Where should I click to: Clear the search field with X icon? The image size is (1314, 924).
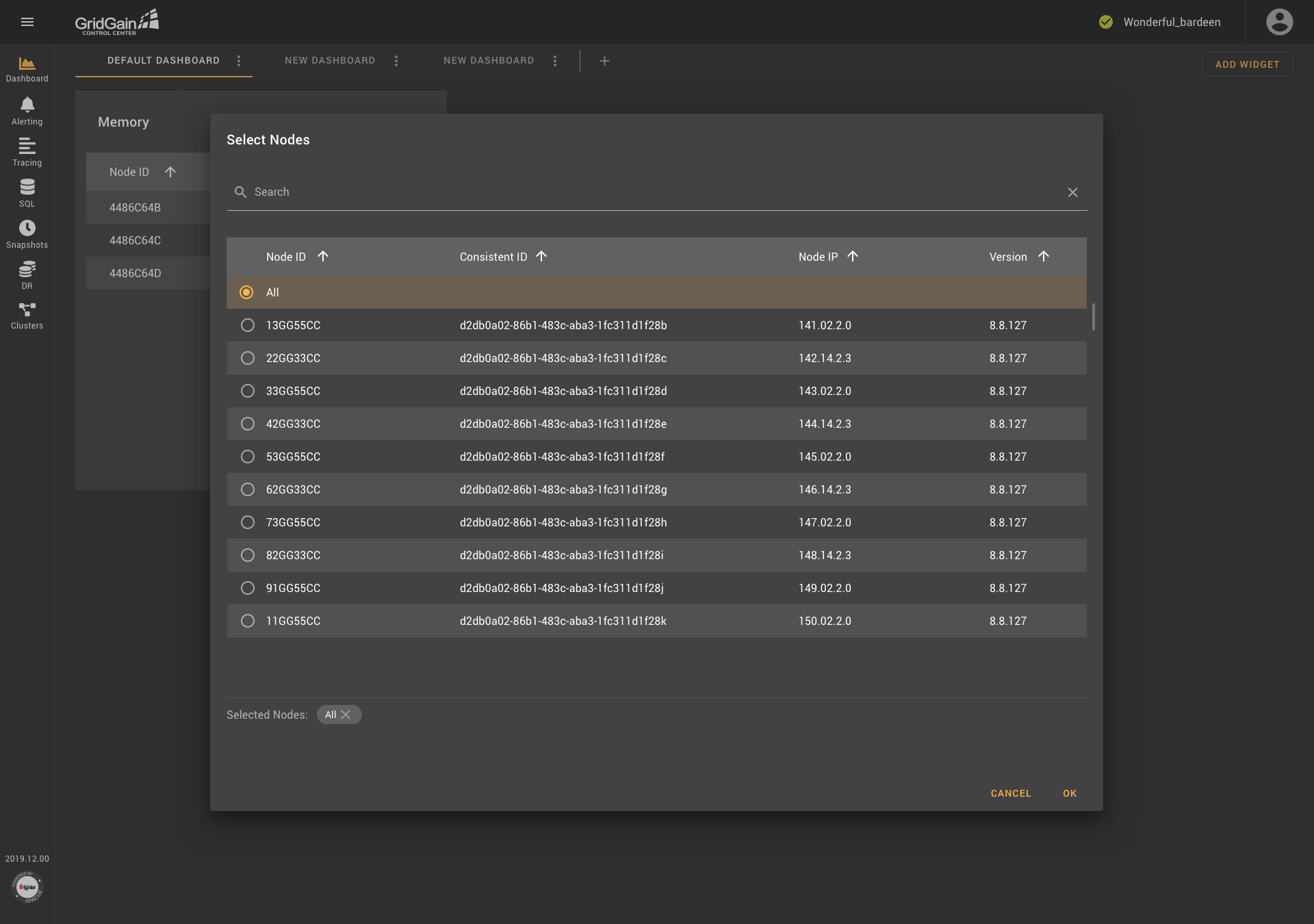point(1072,192)
